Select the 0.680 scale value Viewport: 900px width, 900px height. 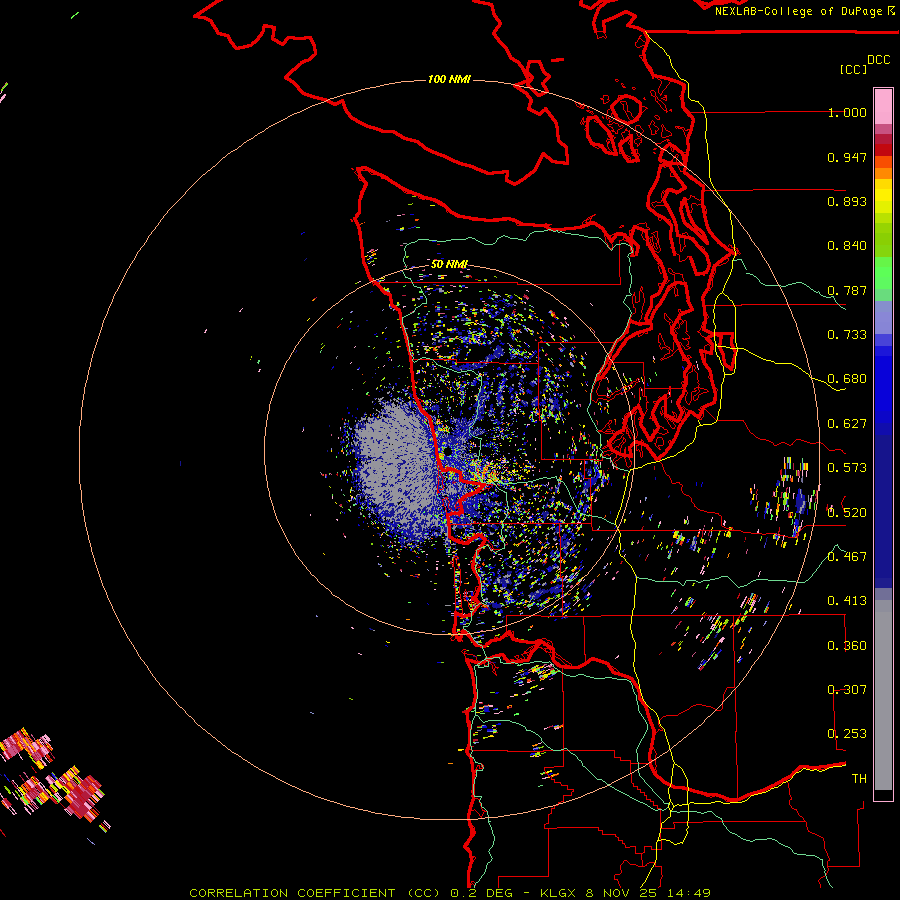[847, 379]
